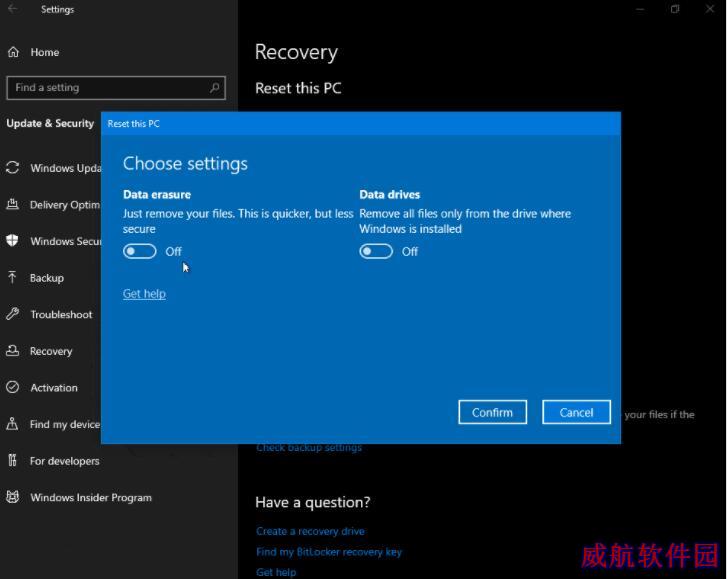Click the Find a setting search box
Viewport: 727px width, 579px height.
pos(105,88)
